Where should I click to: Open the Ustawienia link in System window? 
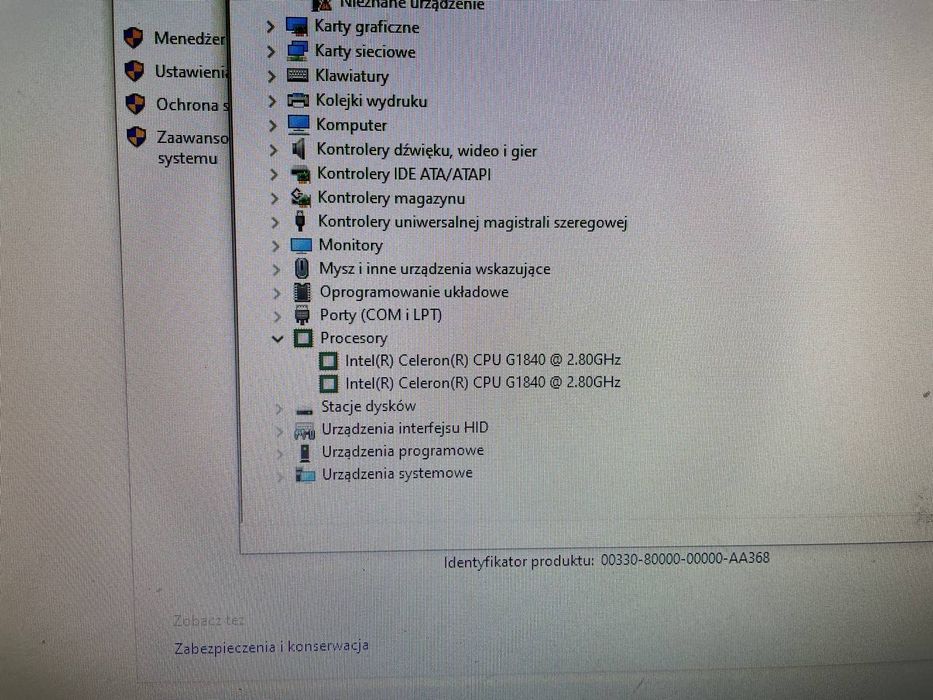point(191,72)
